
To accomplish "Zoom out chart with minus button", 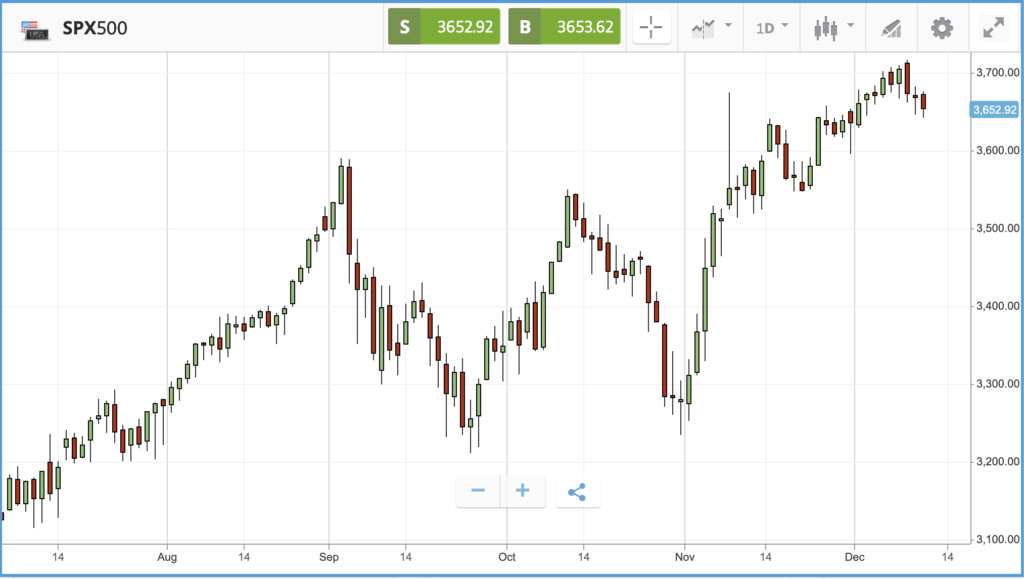I will point(478,491).
